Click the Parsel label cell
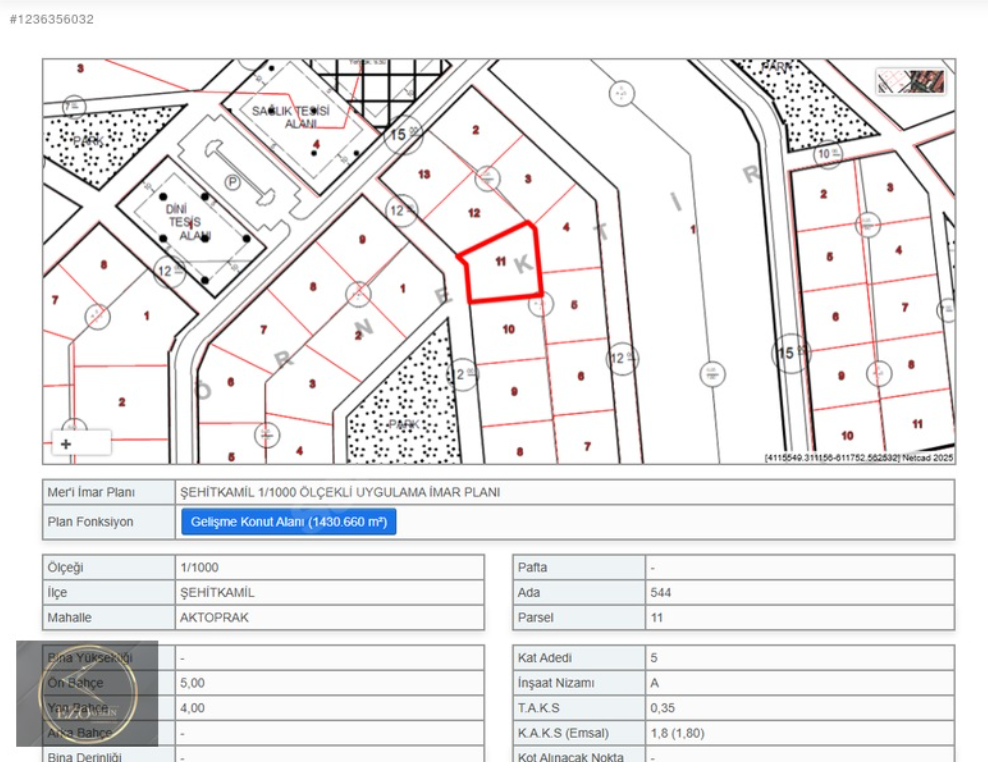 pyautogui.click(x=579, y=618)
